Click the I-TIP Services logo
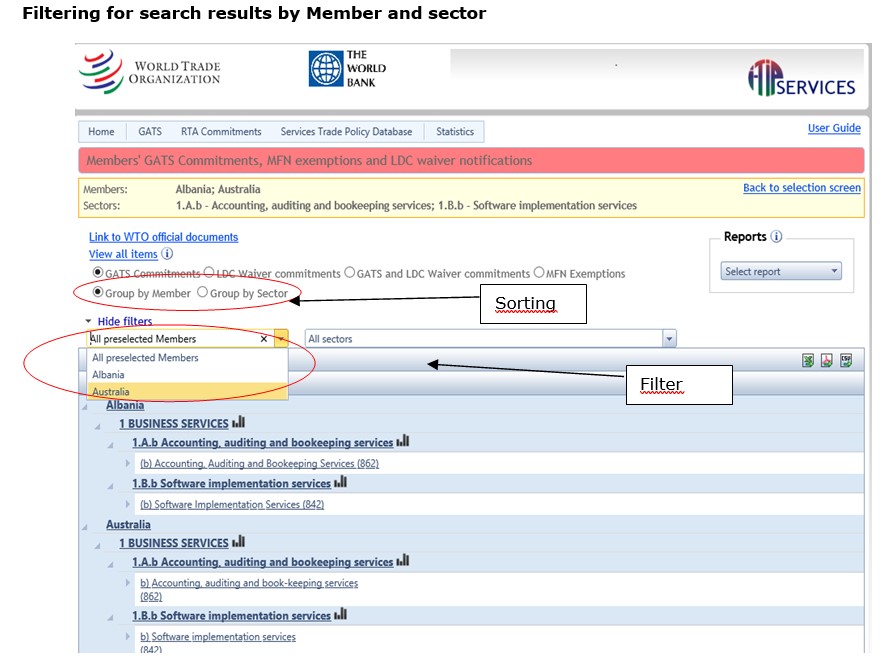 [801, 78]
